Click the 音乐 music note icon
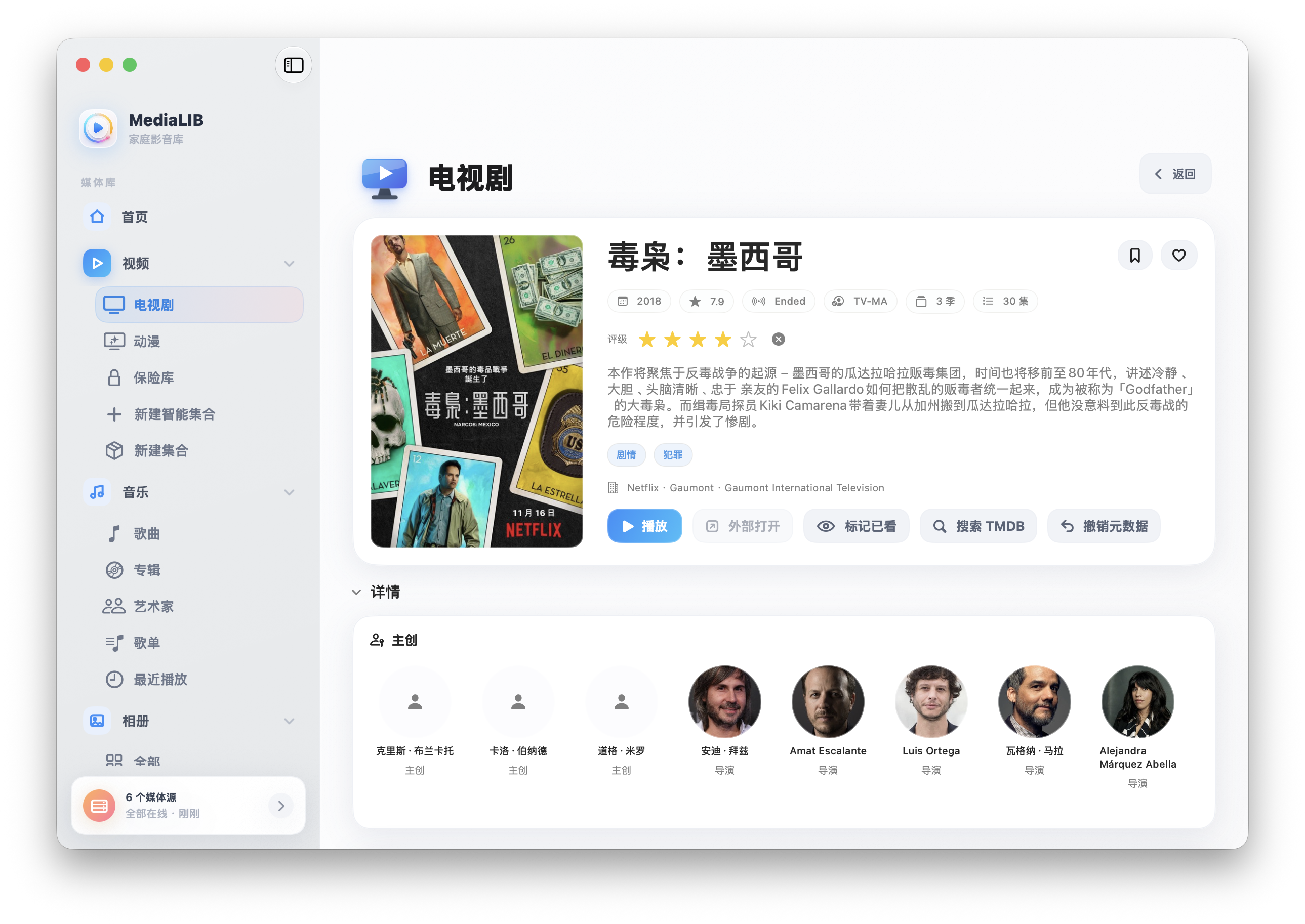 (x=97, y=492)
